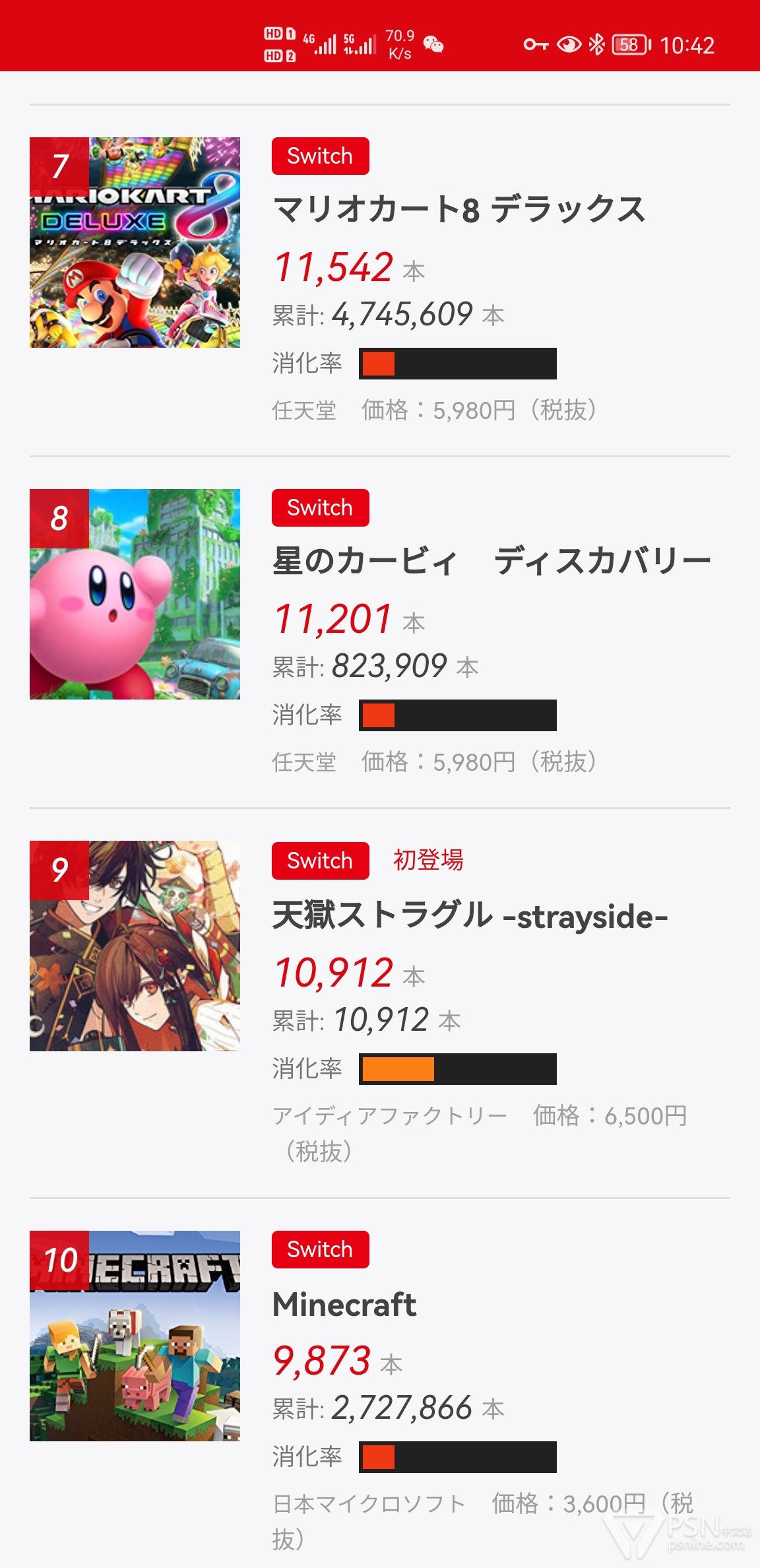Open the 天獄ストラグル -strayside- title link
The height and width of the screenshot is (1568, 760).
pos(470,916)
